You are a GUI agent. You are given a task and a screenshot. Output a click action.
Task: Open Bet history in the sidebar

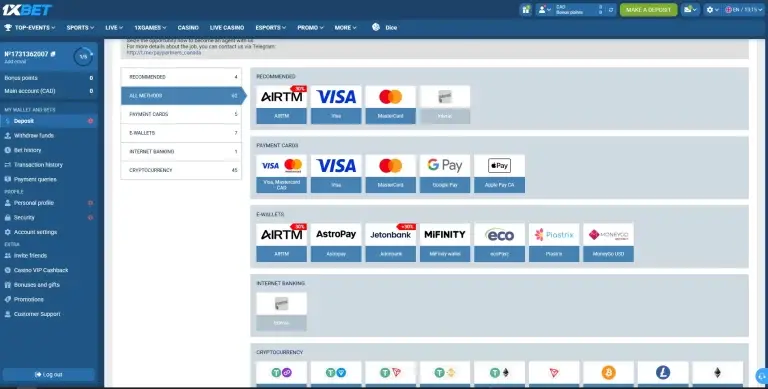(49, 150)
